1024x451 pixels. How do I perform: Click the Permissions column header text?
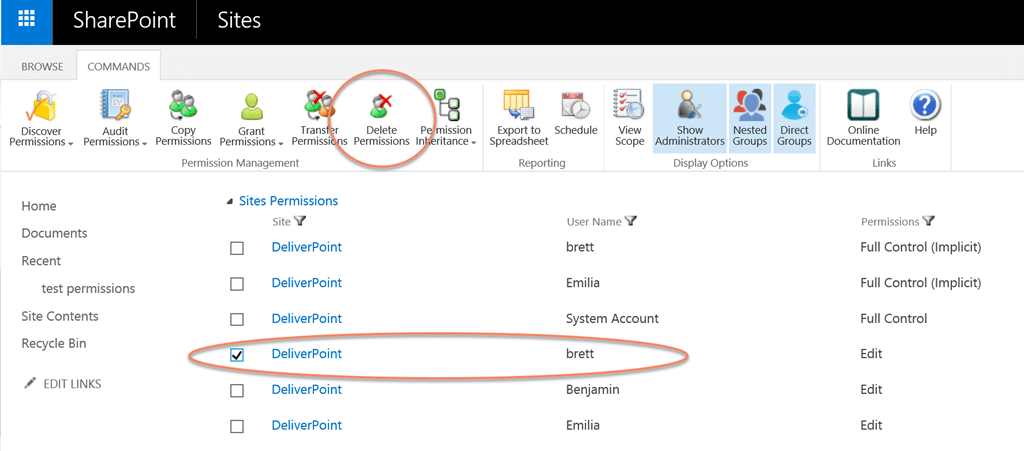pyautogui.click(x=890, y=222)
